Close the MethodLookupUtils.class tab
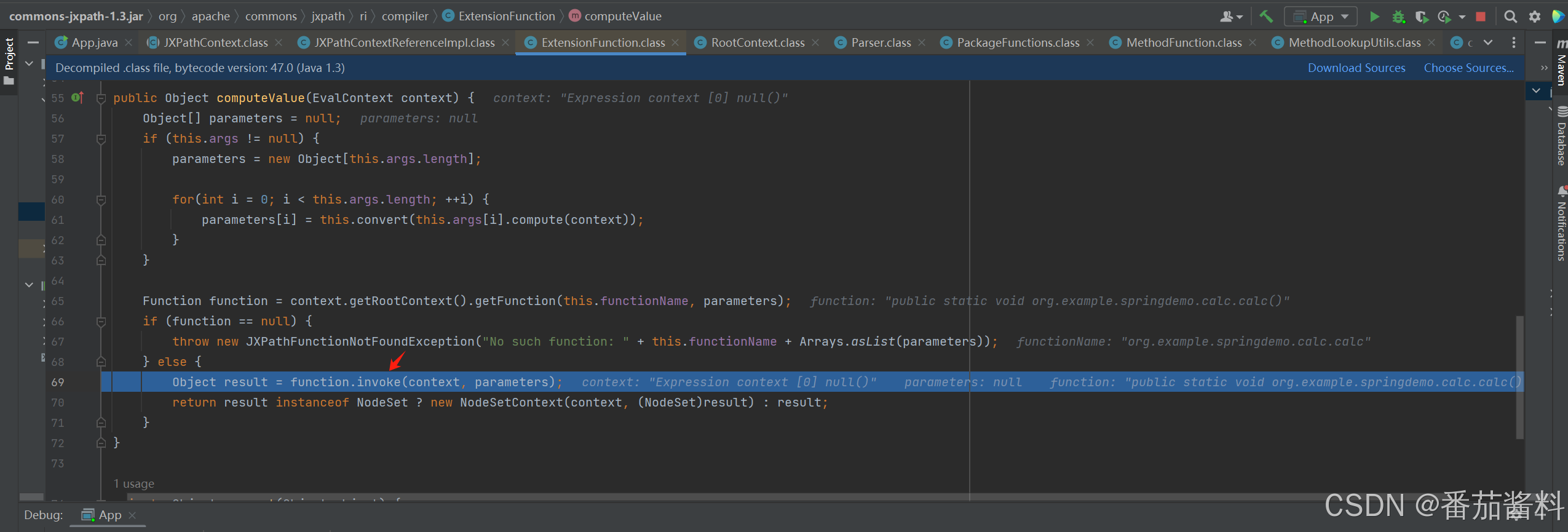 coord(1431,42)
